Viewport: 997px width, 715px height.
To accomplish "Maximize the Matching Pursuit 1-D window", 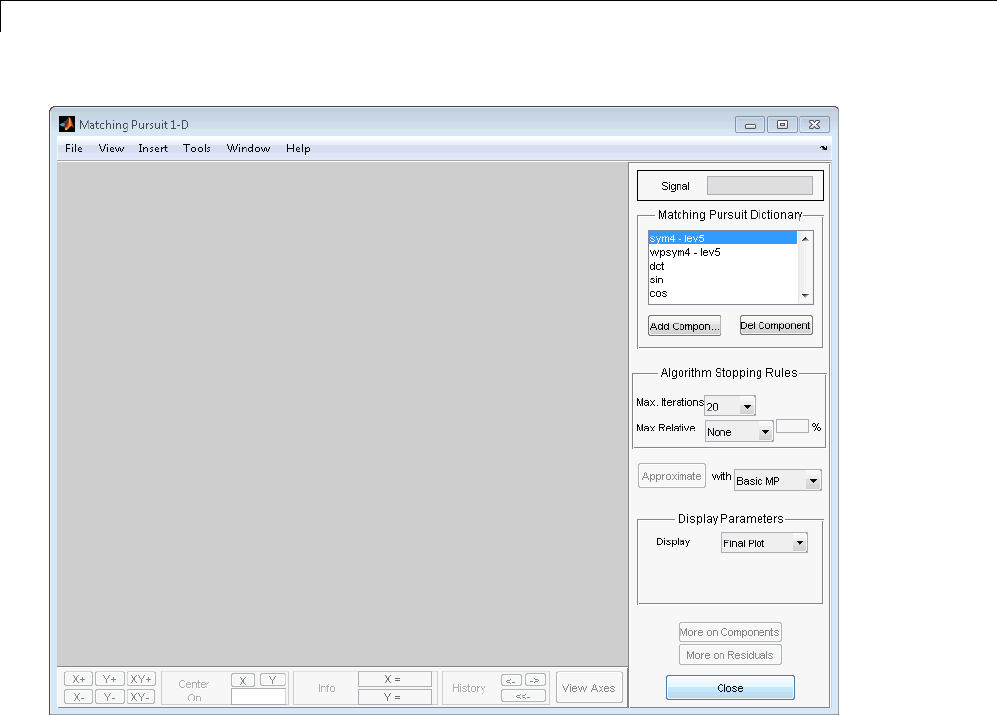I will [x=782, y=125].
